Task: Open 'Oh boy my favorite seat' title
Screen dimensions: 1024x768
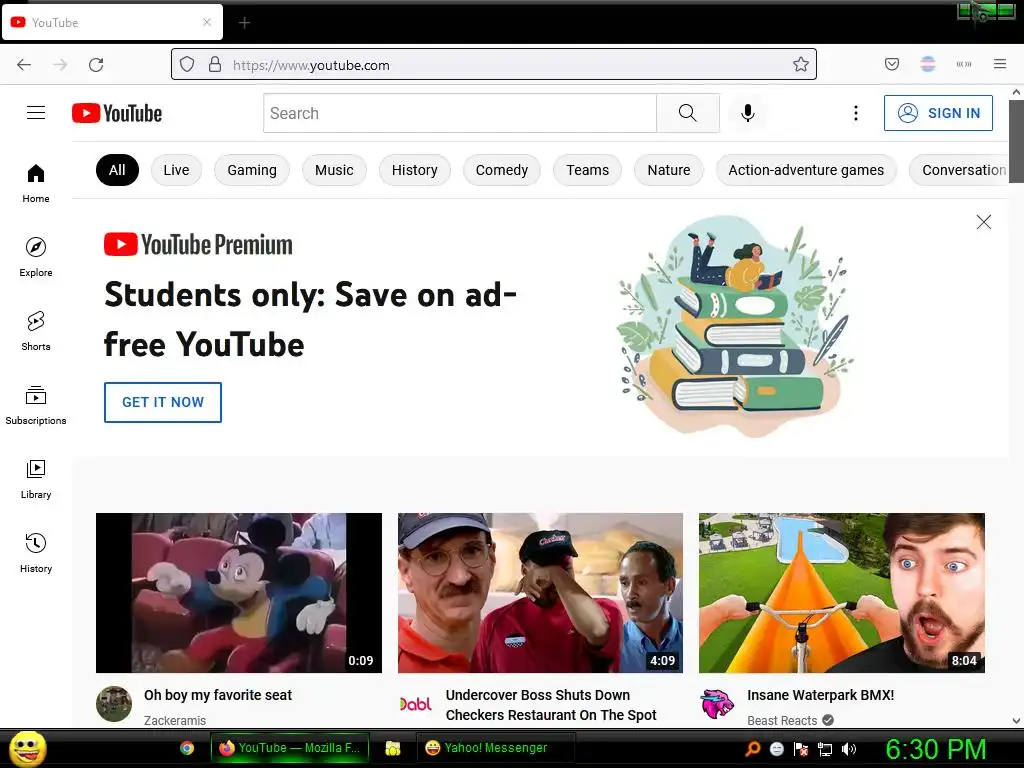Action: pos(218,695)
